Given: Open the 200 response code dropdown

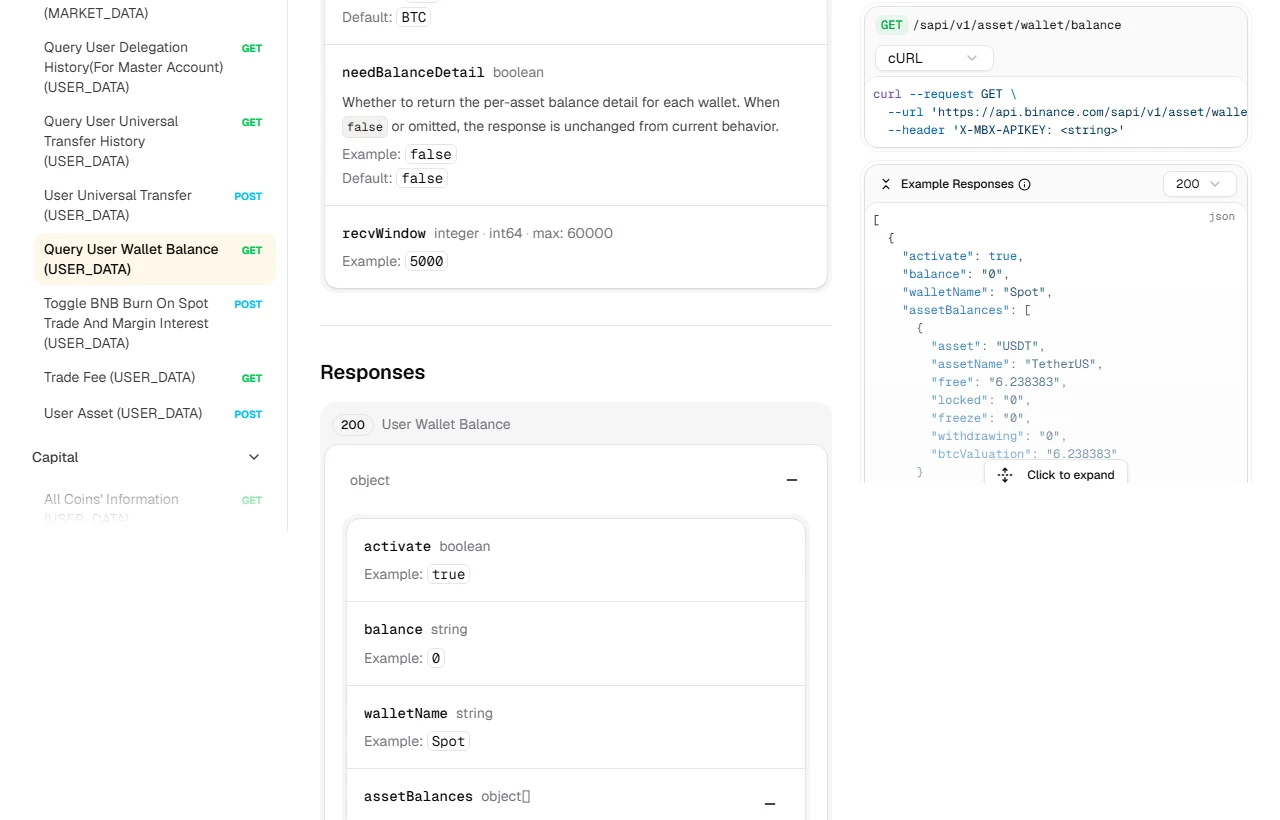Looking at the screenshot, I should (x=1200, y=184).
